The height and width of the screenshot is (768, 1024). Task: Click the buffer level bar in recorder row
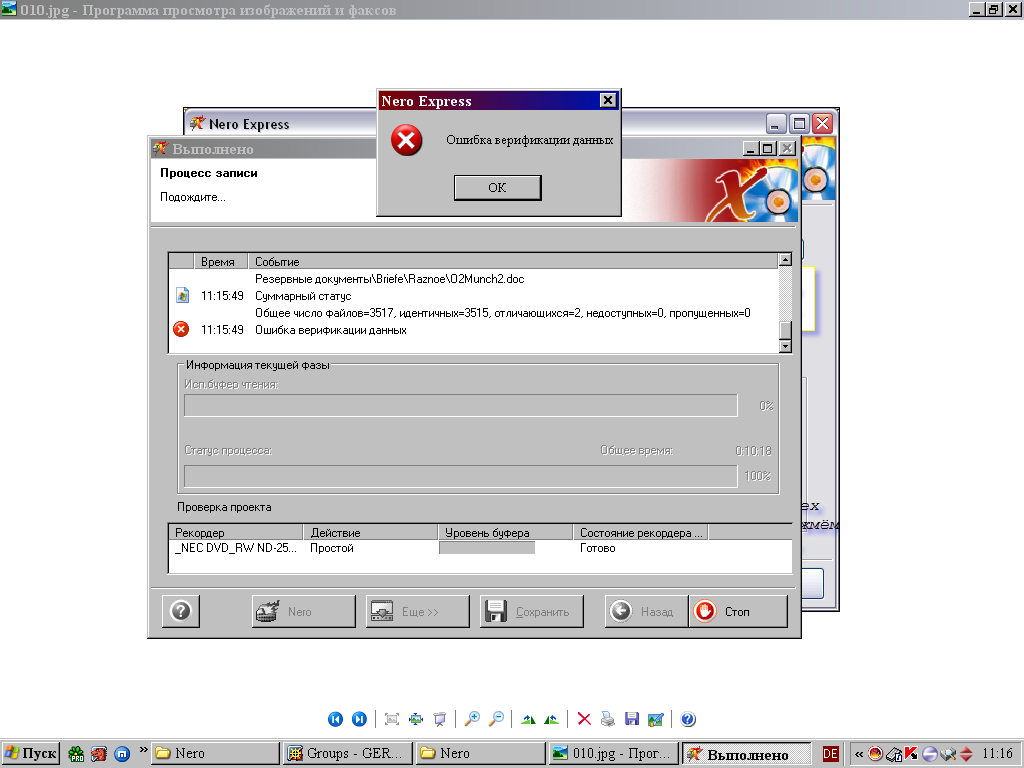tap(487, 548)
